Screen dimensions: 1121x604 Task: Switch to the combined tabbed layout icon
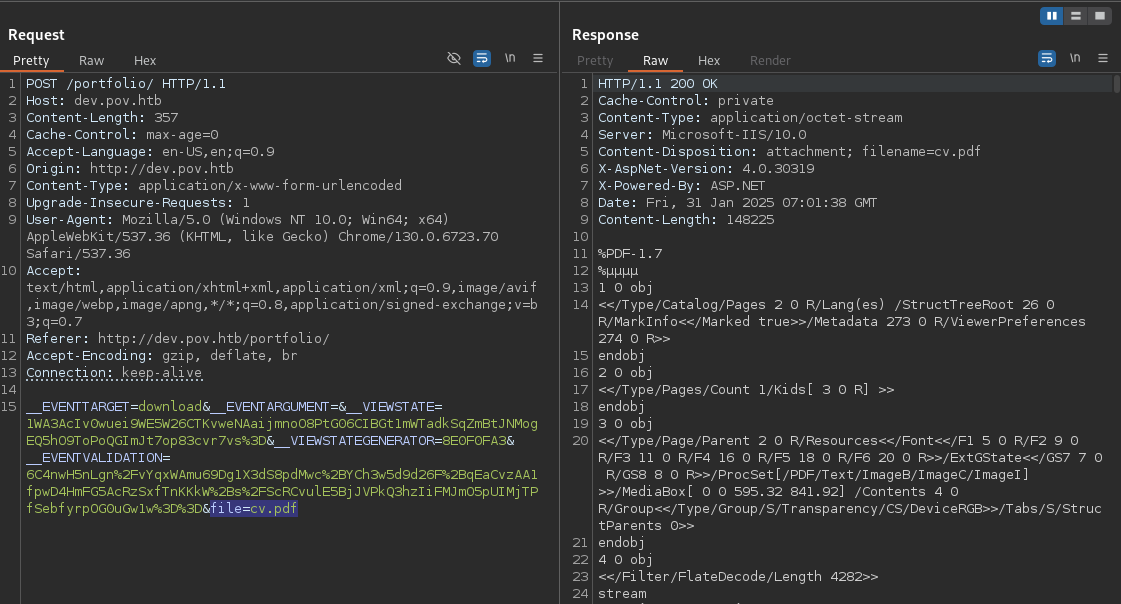point(1100,16)
